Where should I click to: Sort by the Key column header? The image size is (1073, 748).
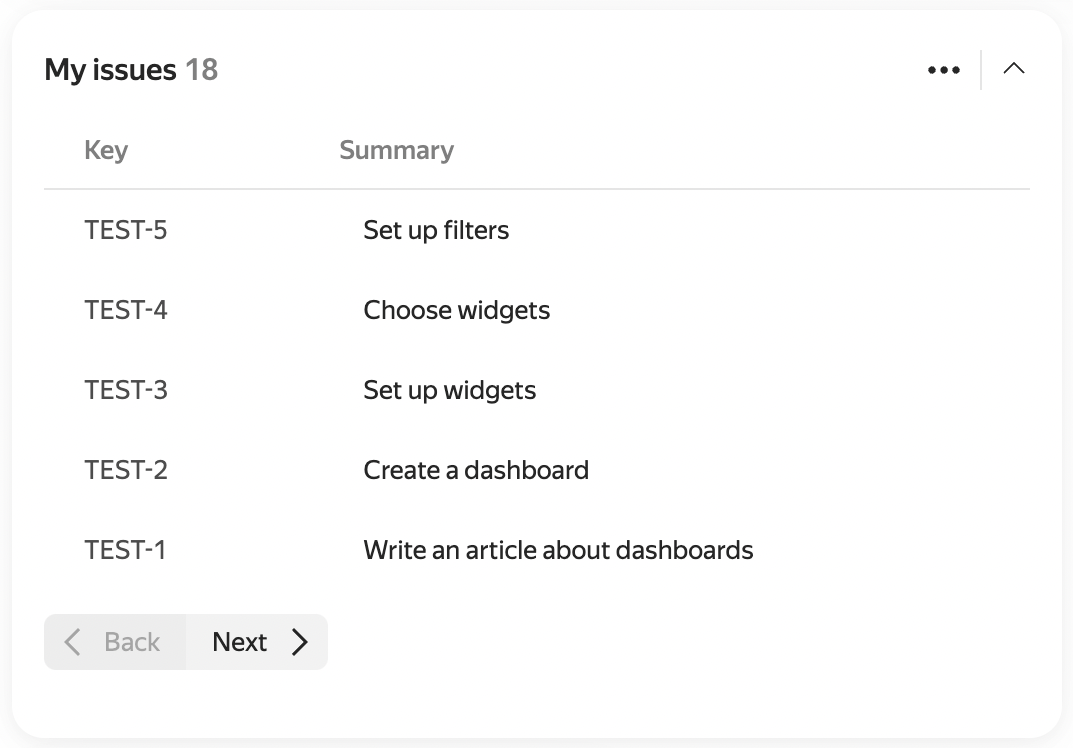pos(106,151)
